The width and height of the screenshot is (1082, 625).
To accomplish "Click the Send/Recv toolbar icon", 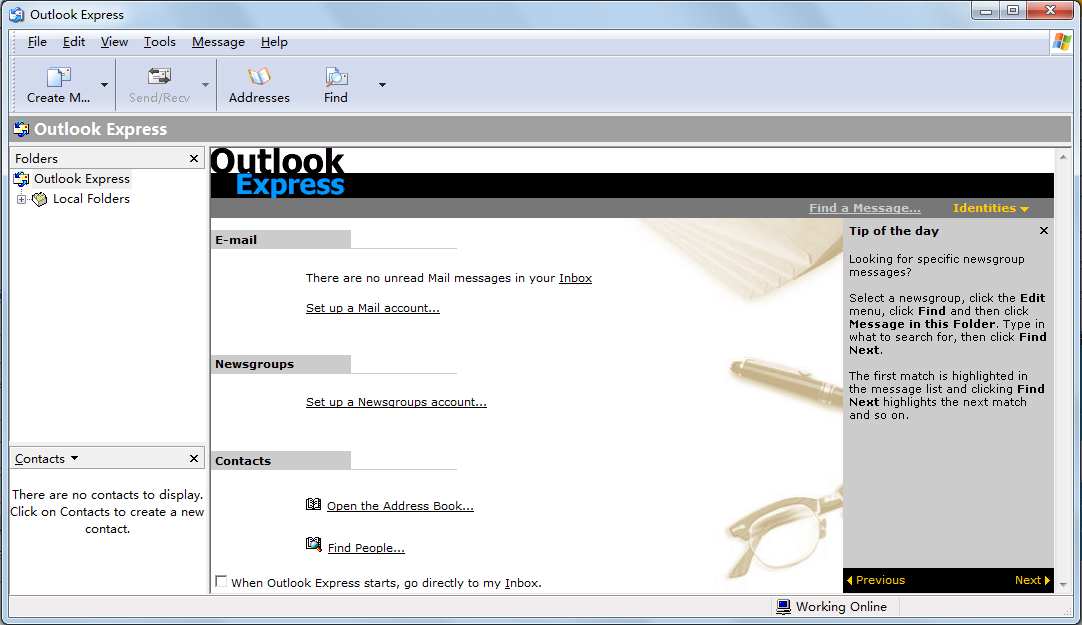I will 159,77.
